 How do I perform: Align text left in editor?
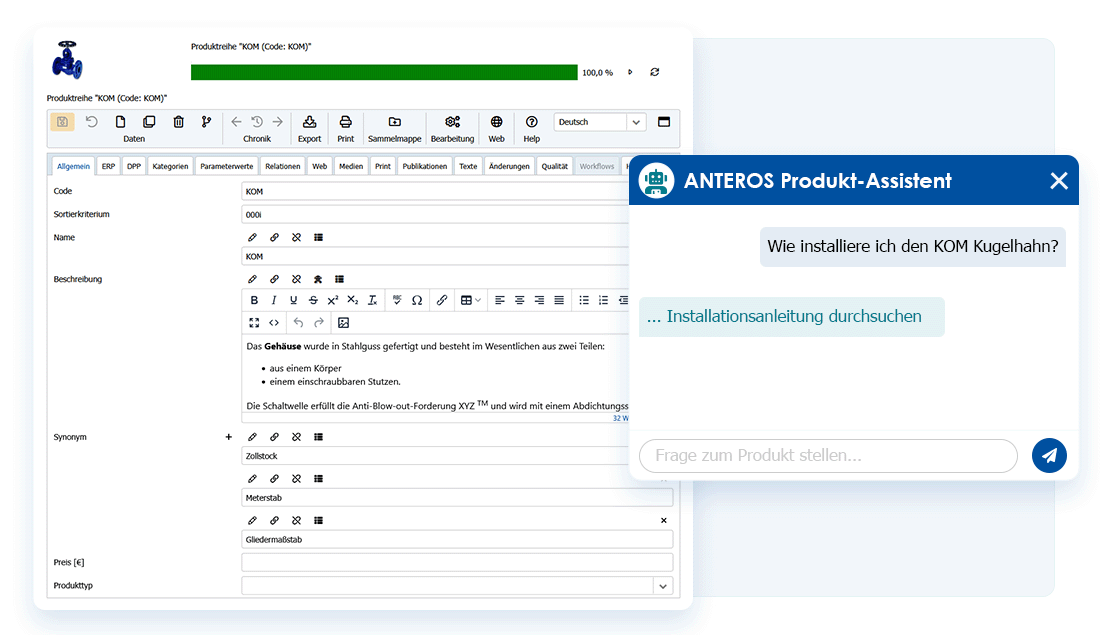click(x=499, y=300)
